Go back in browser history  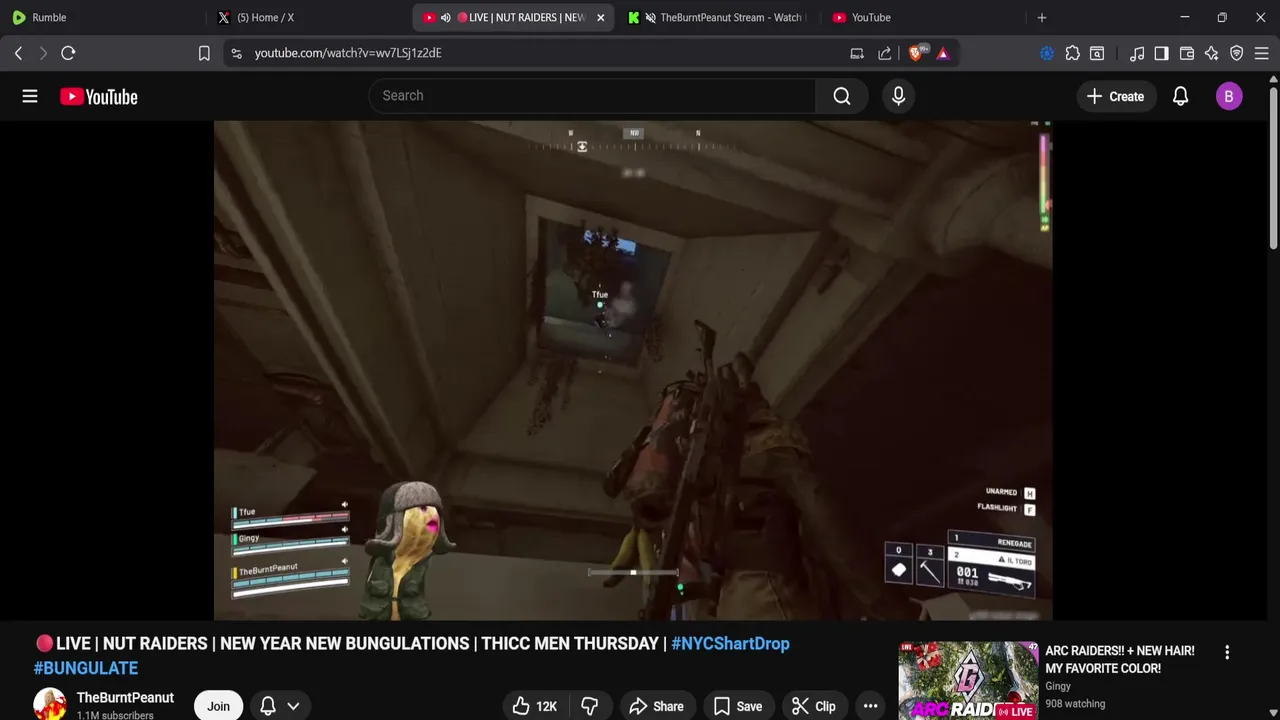point(18,53)
